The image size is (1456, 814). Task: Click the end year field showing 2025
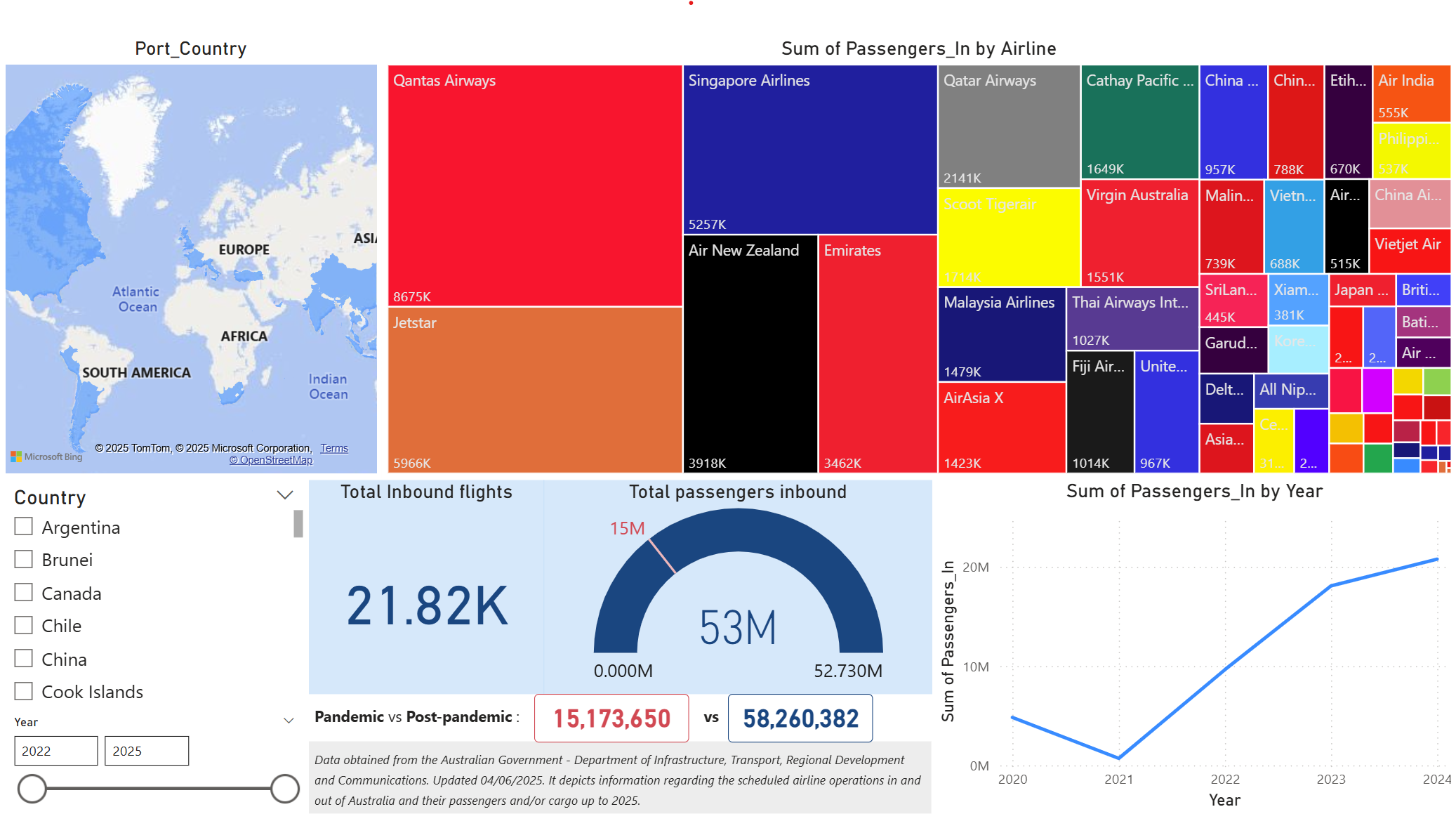[146, 751]
